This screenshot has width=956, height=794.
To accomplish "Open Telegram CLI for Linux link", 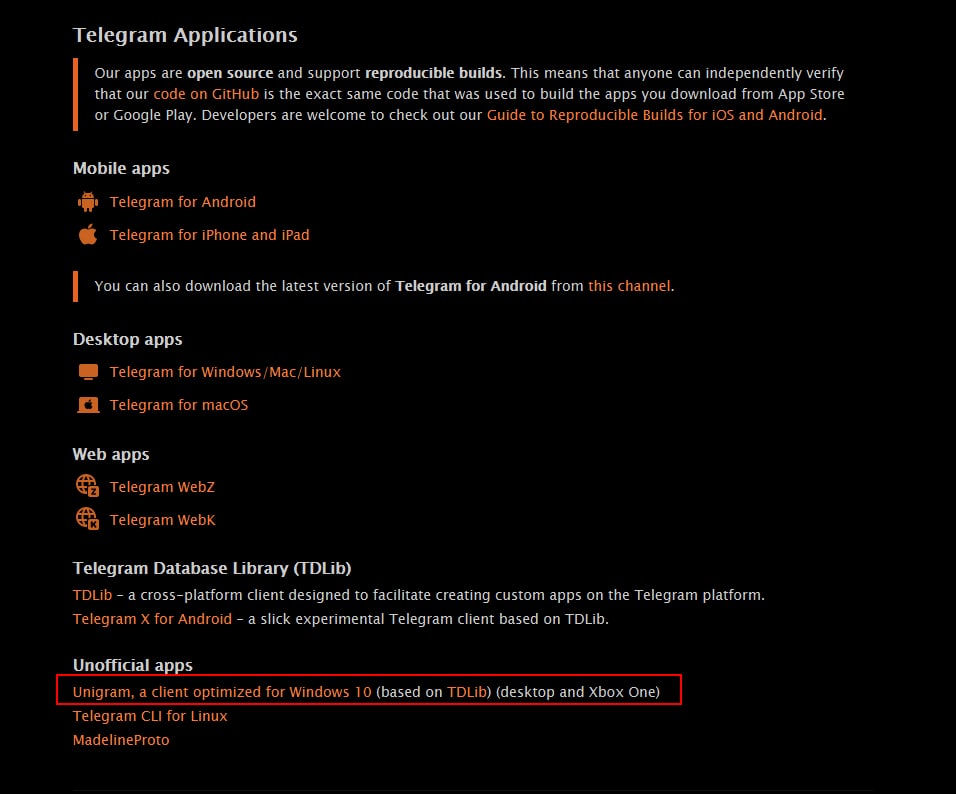I will click(150, 716).
